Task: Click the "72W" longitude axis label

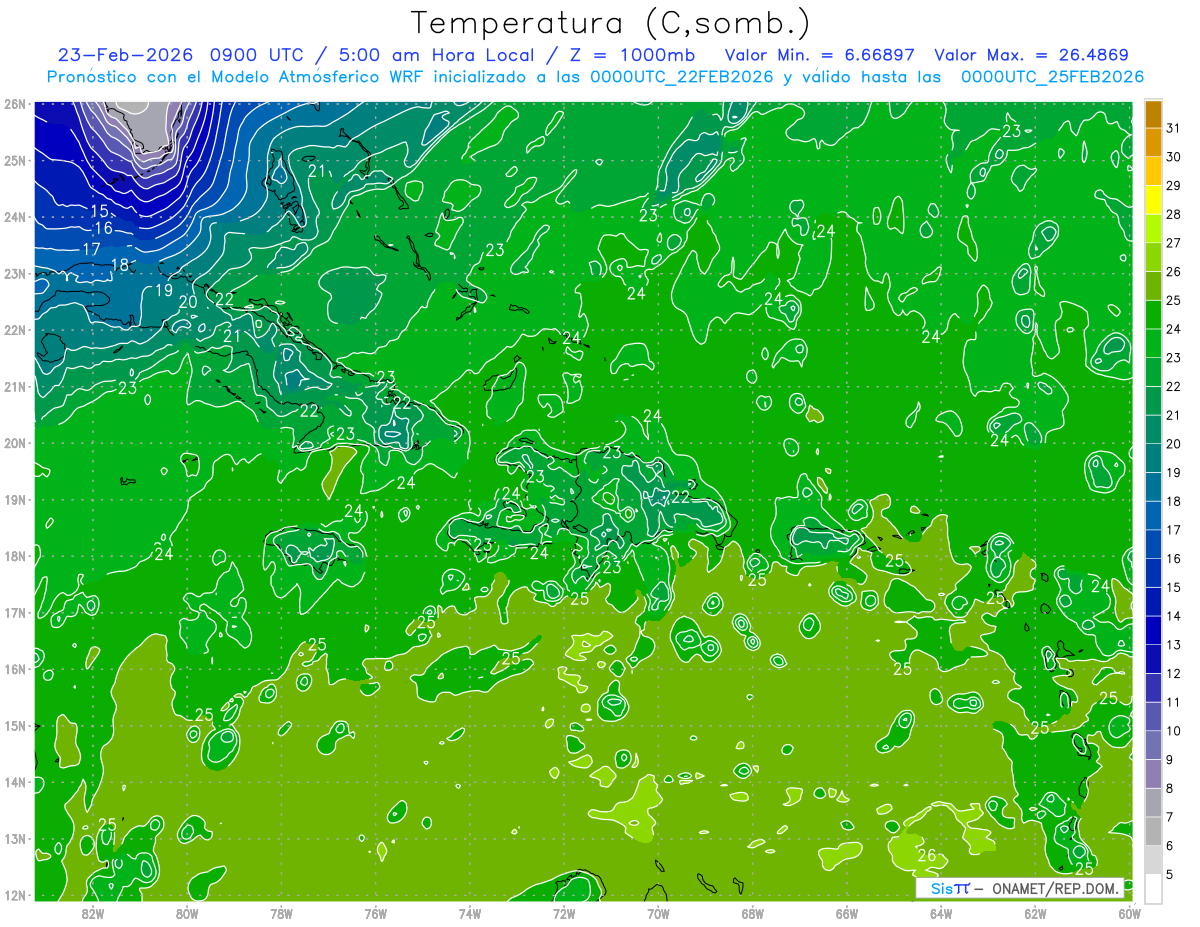Action: pyautogui.click(x=564, y=912)
